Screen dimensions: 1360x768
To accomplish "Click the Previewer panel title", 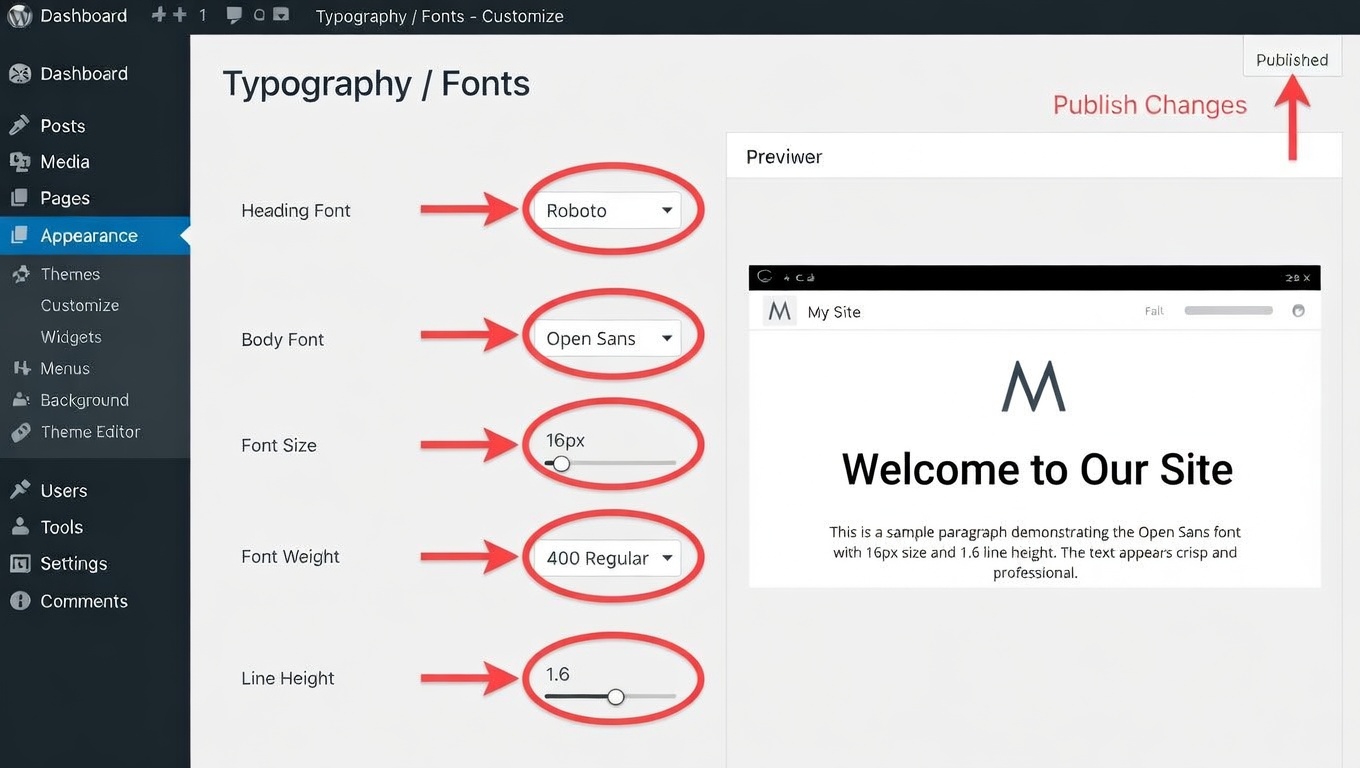I will (x=784, y=157).
